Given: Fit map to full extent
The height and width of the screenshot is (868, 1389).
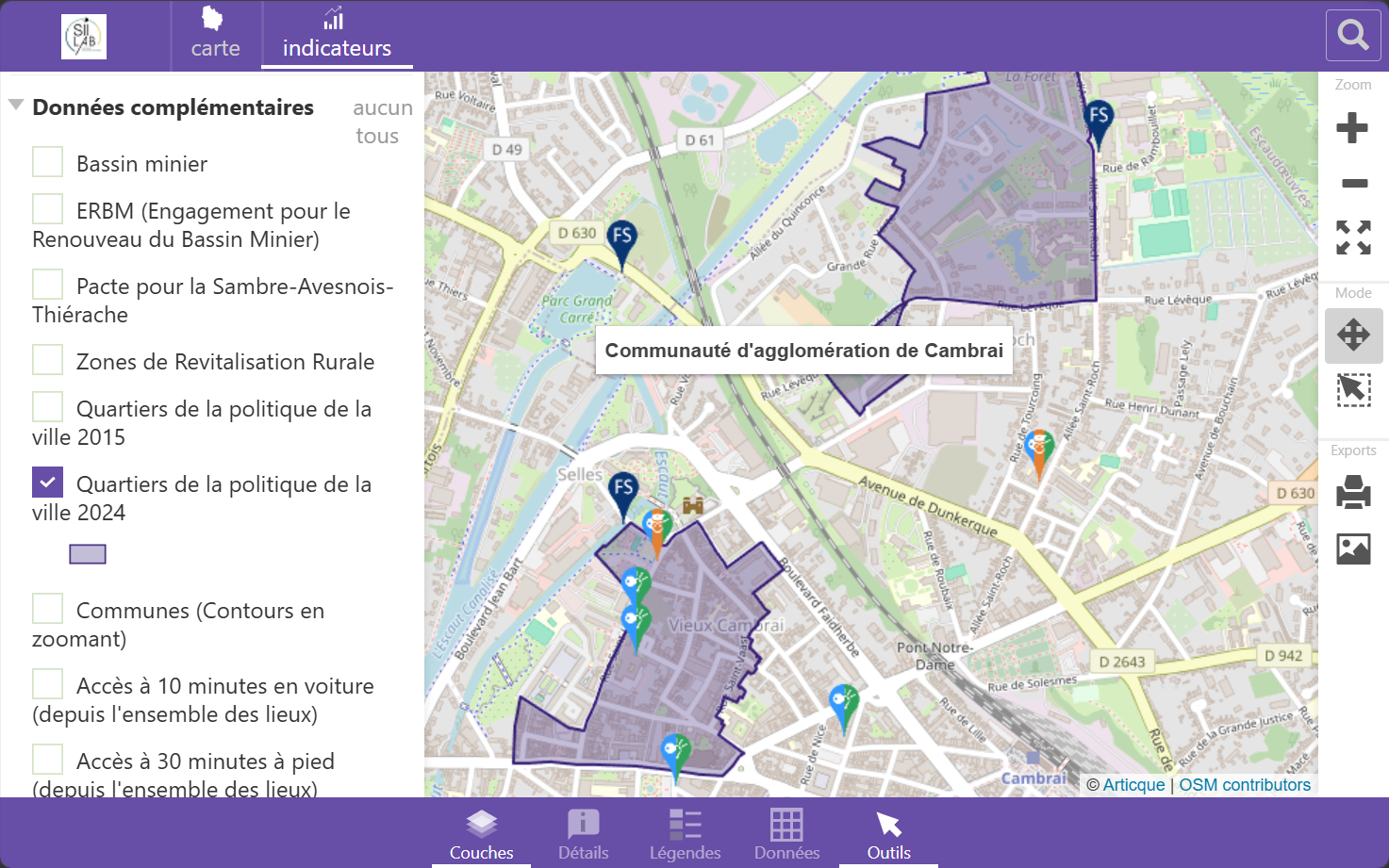Looking at the screenshot, I should (1353, 237).
